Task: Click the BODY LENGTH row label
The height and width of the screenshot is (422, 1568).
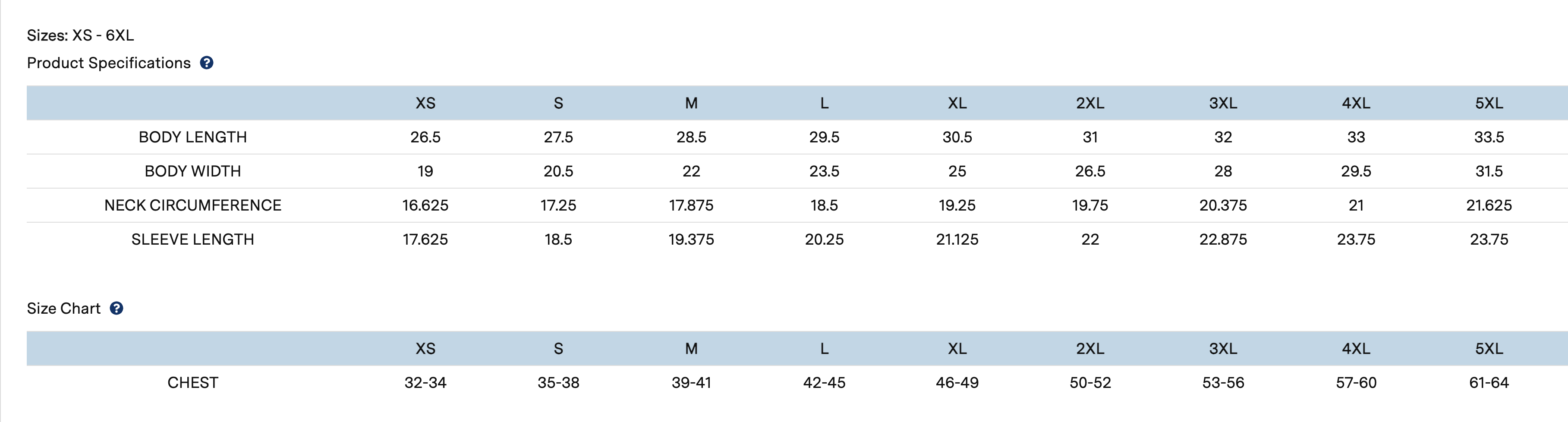Action: point(192,137)
